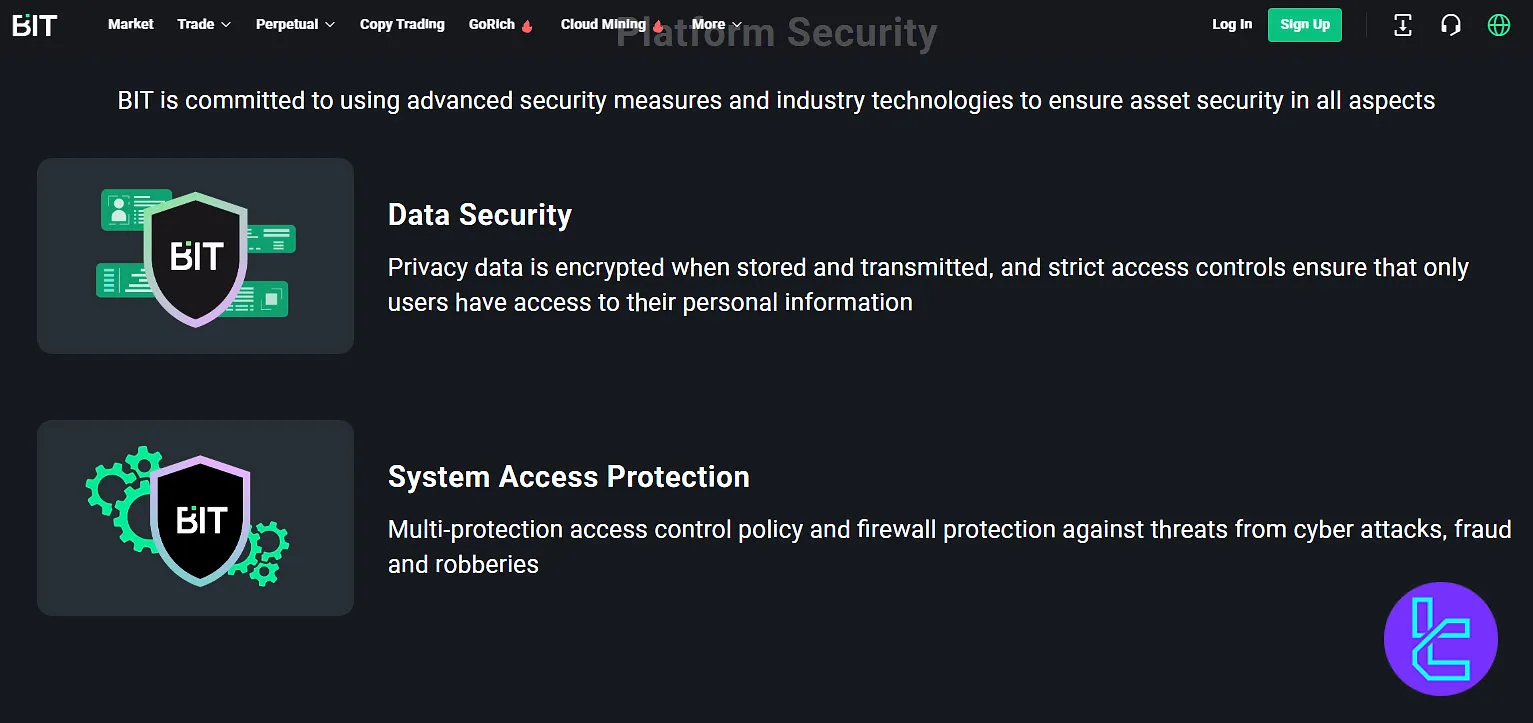The width and height of the screenshot is (1533, 723).
Task: Click the Data Security heading
Action: [x=480, y=215]
